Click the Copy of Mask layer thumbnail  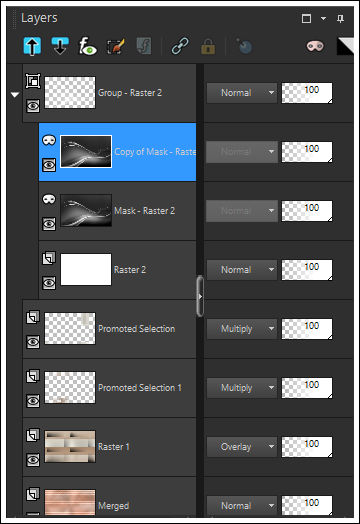click(86, 151)
